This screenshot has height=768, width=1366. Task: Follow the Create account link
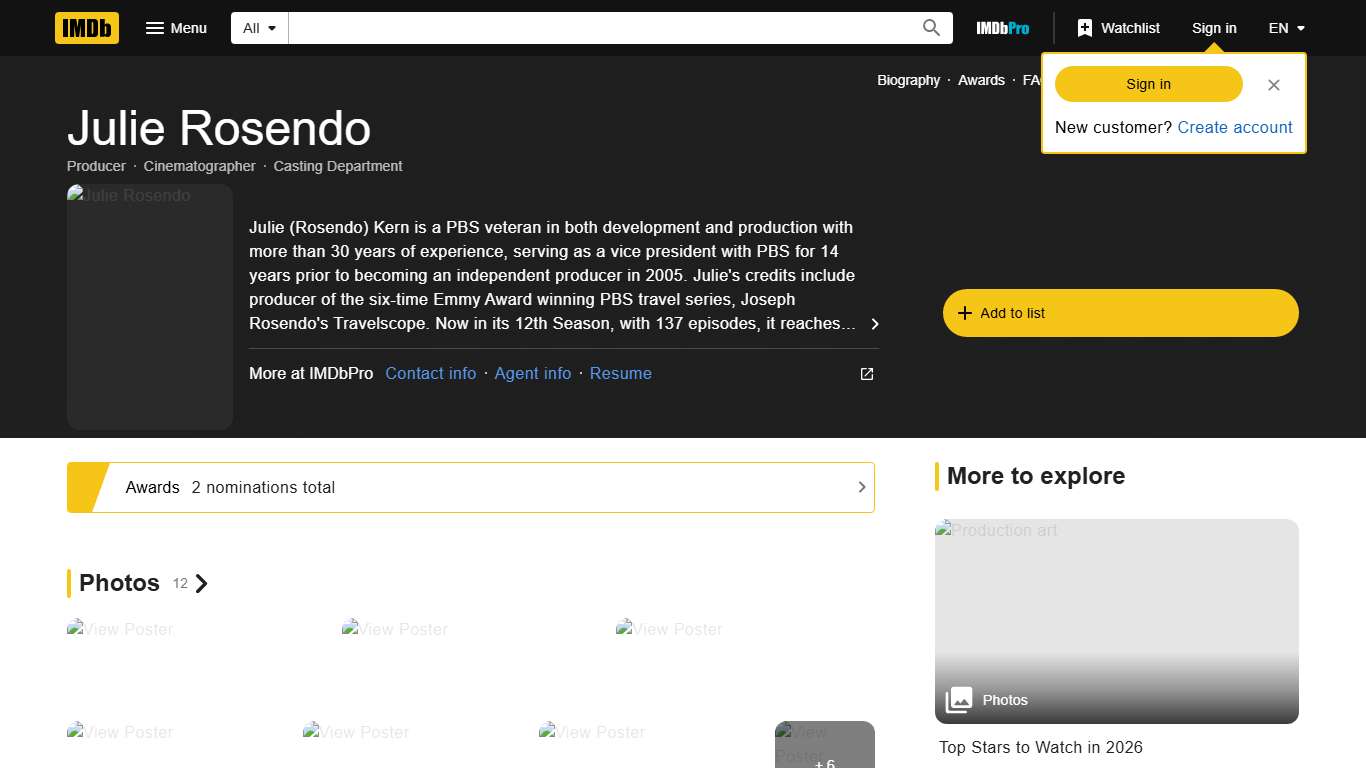click(1234, 127)
